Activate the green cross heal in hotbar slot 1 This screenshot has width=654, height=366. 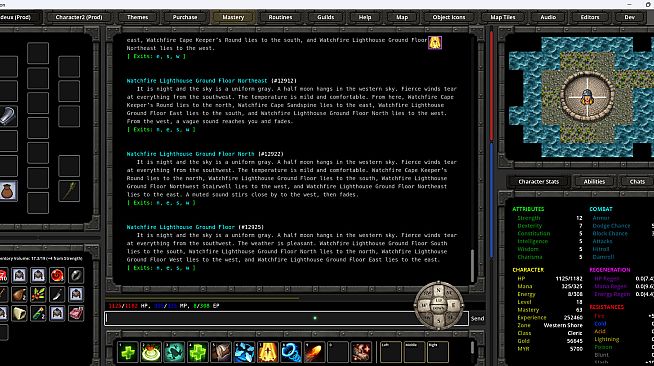point(128,352)
